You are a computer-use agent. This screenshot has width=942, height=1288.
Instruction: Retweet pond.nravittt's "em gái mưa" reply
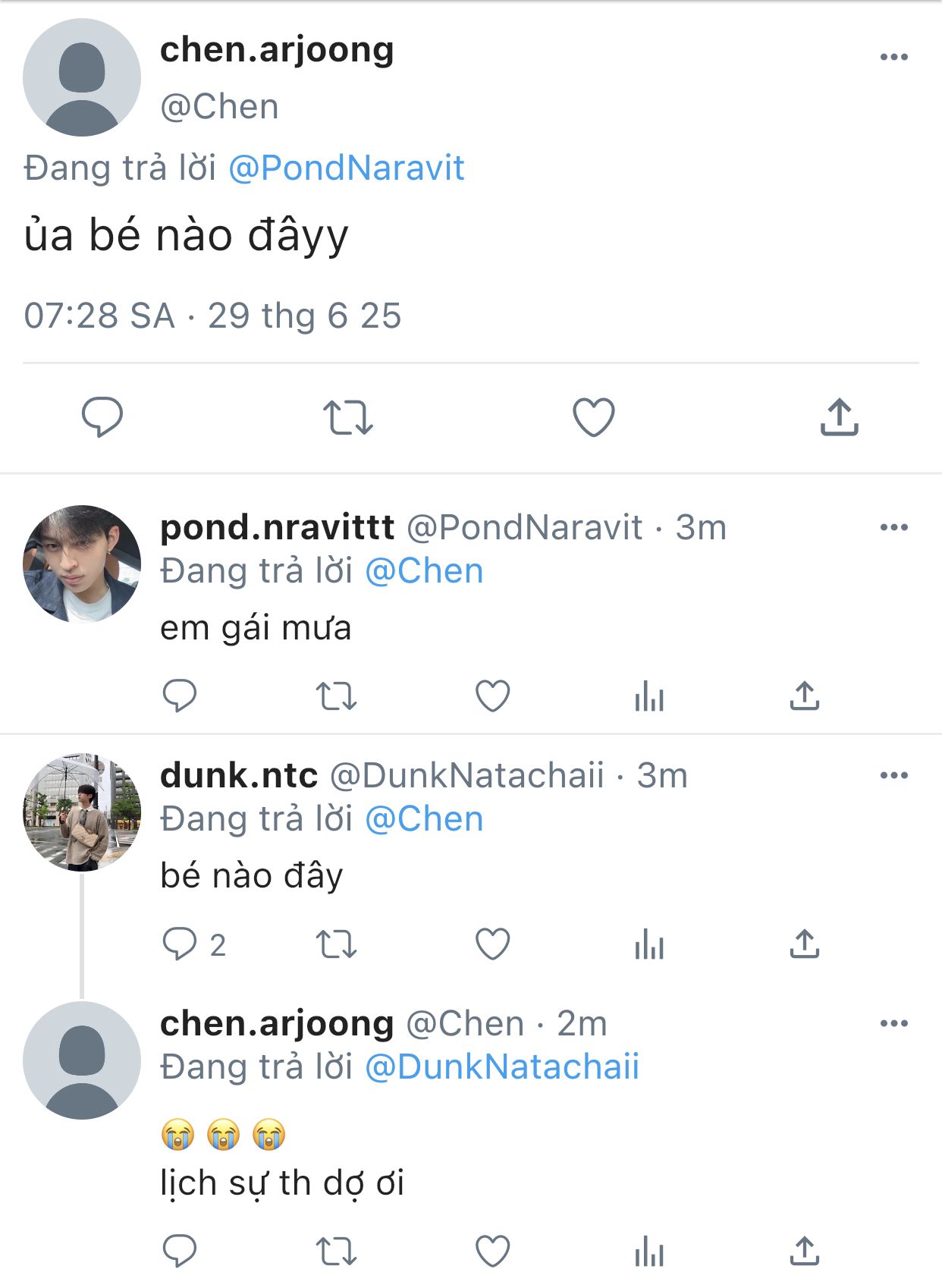click(336, 696)
